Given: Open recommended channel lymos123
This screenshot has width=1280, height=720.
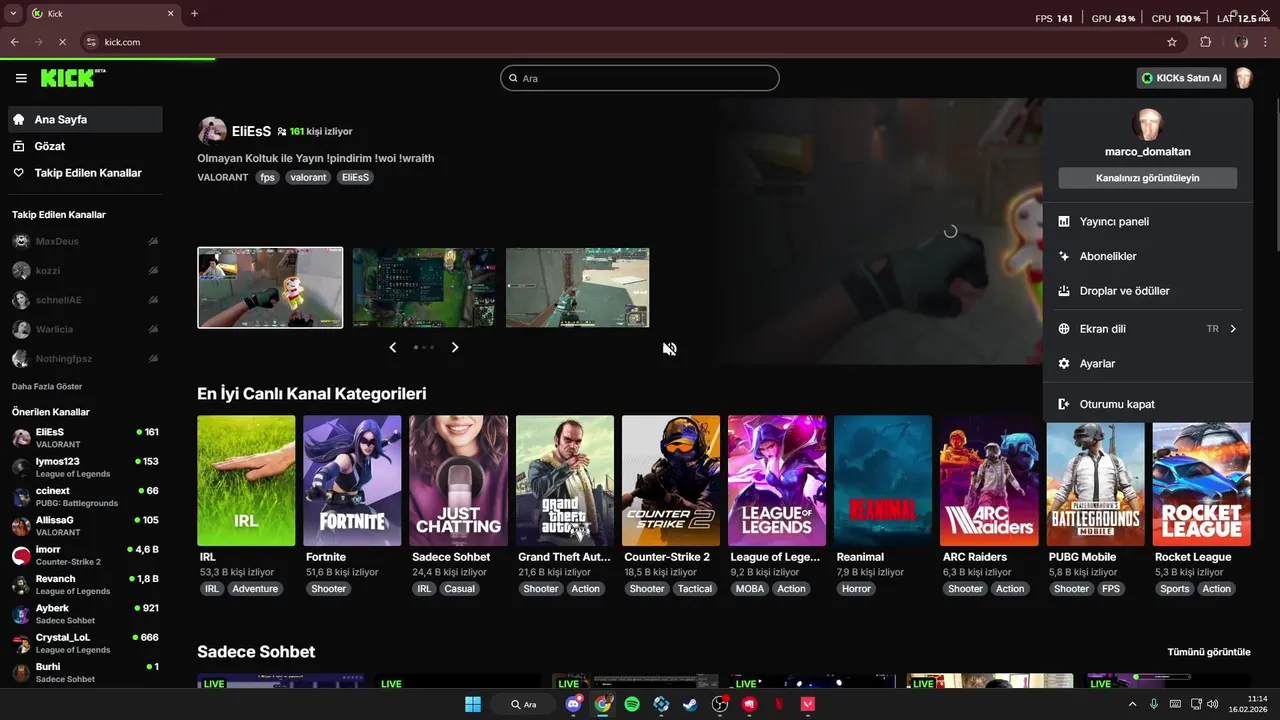Looking at the screenshot, I should [x=85, y=467].
